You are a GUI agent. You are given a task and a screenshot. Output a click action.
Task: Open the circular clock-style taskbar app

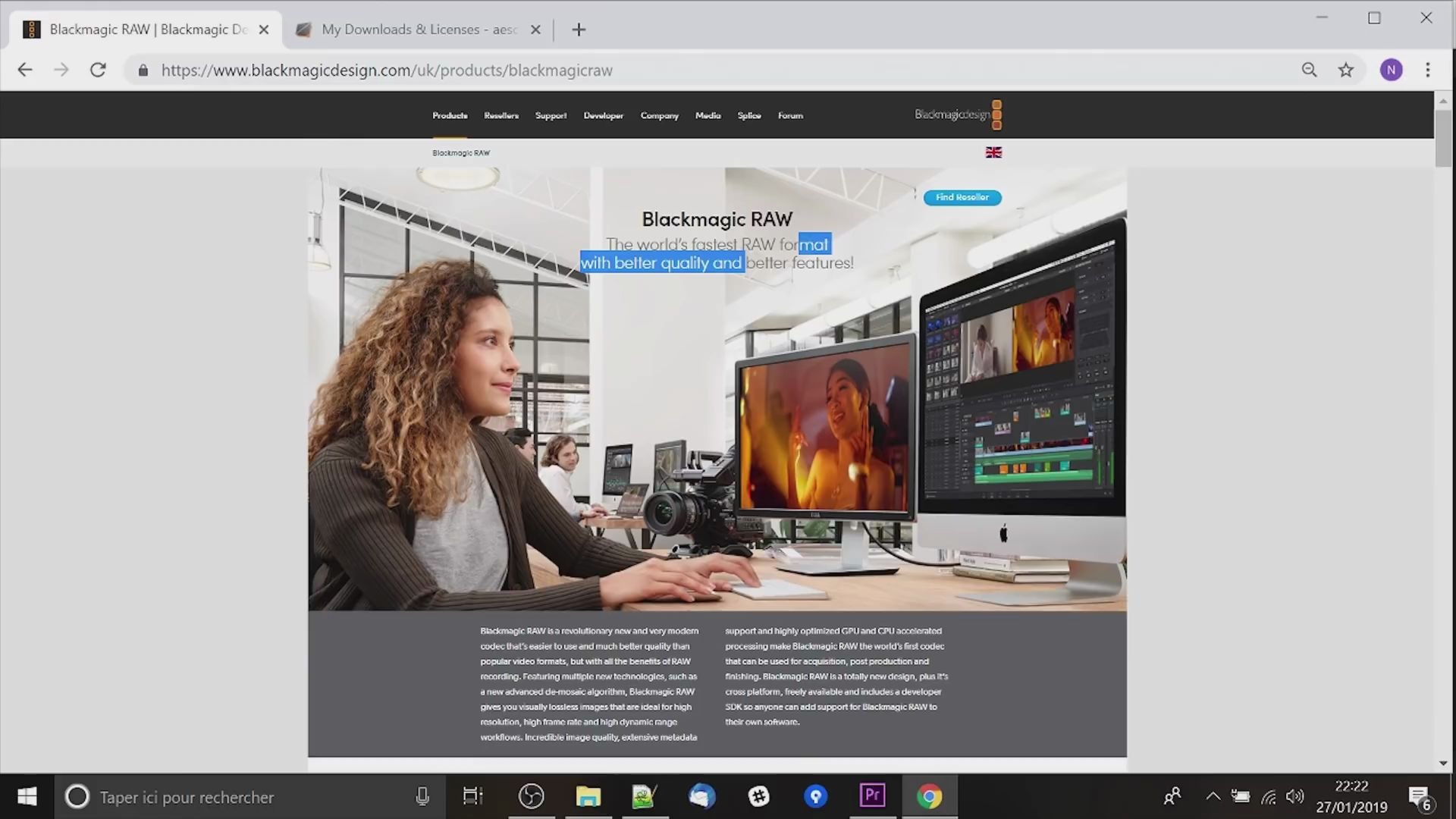tap(531, 796)
